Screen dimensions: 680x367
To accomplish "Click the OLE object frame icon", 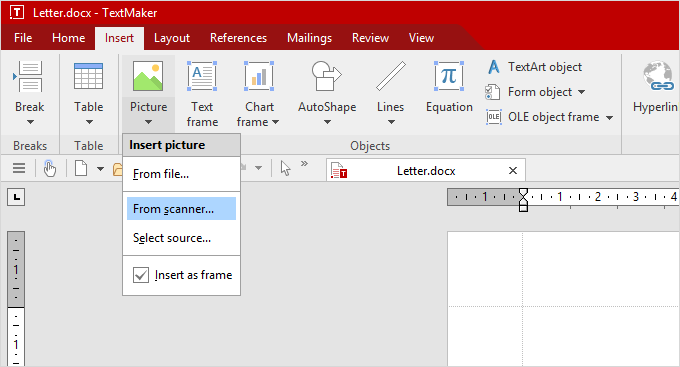I will (x=494, y=117).
